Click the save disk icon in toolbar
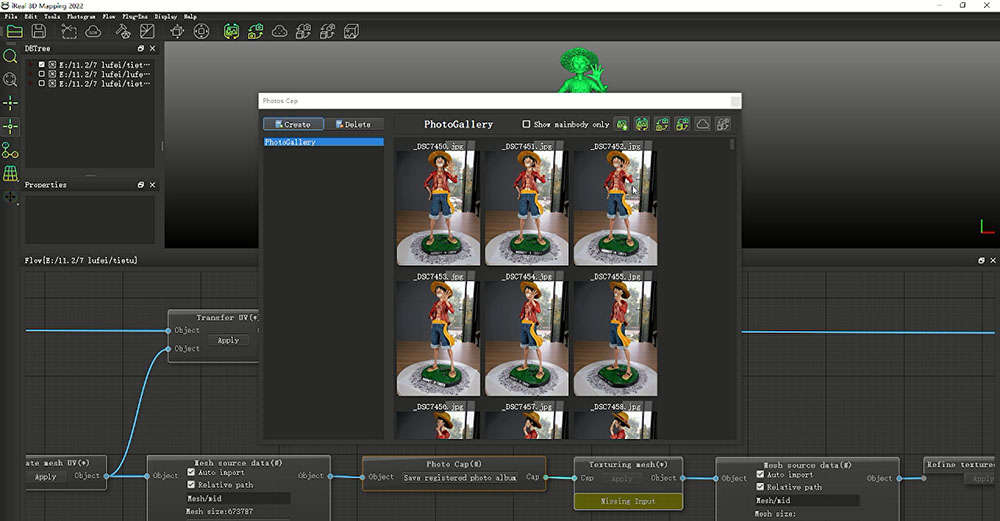This screenshot has height=521, width=1000. (39, 32)
